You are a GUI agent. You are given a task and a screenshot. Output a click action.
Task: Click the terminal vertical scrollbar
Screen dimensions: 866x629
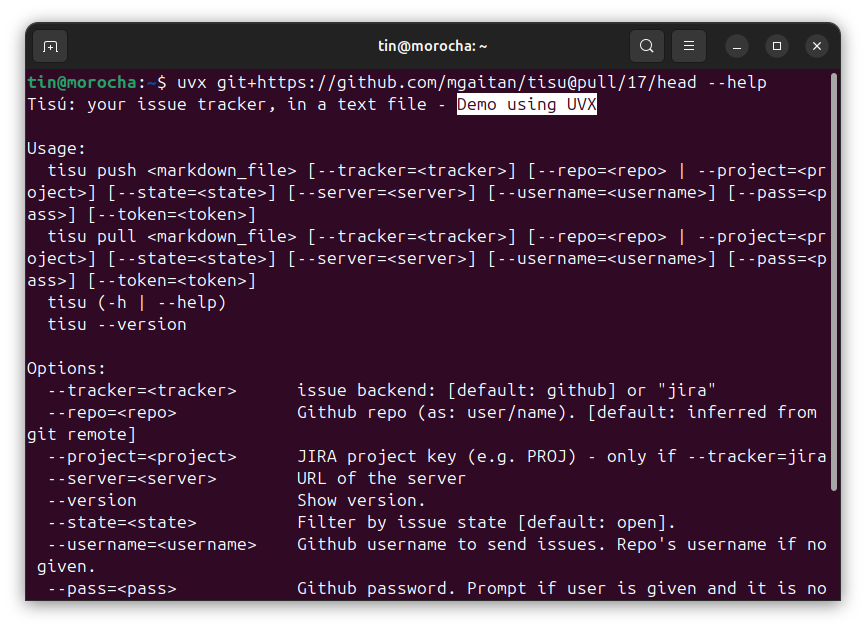(x=833, y=282)
